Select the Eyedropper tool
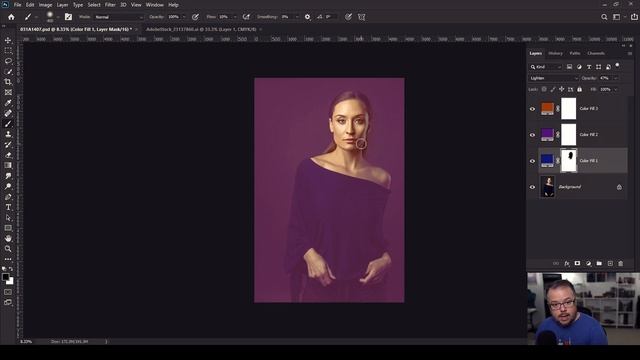Viewport: 640px width, 360px height. click(x=8, y=103)
